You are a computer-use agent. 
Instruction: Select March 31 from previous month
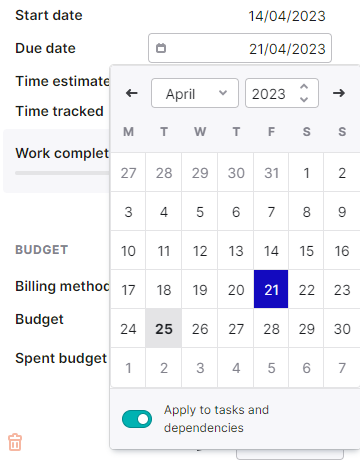271,172
